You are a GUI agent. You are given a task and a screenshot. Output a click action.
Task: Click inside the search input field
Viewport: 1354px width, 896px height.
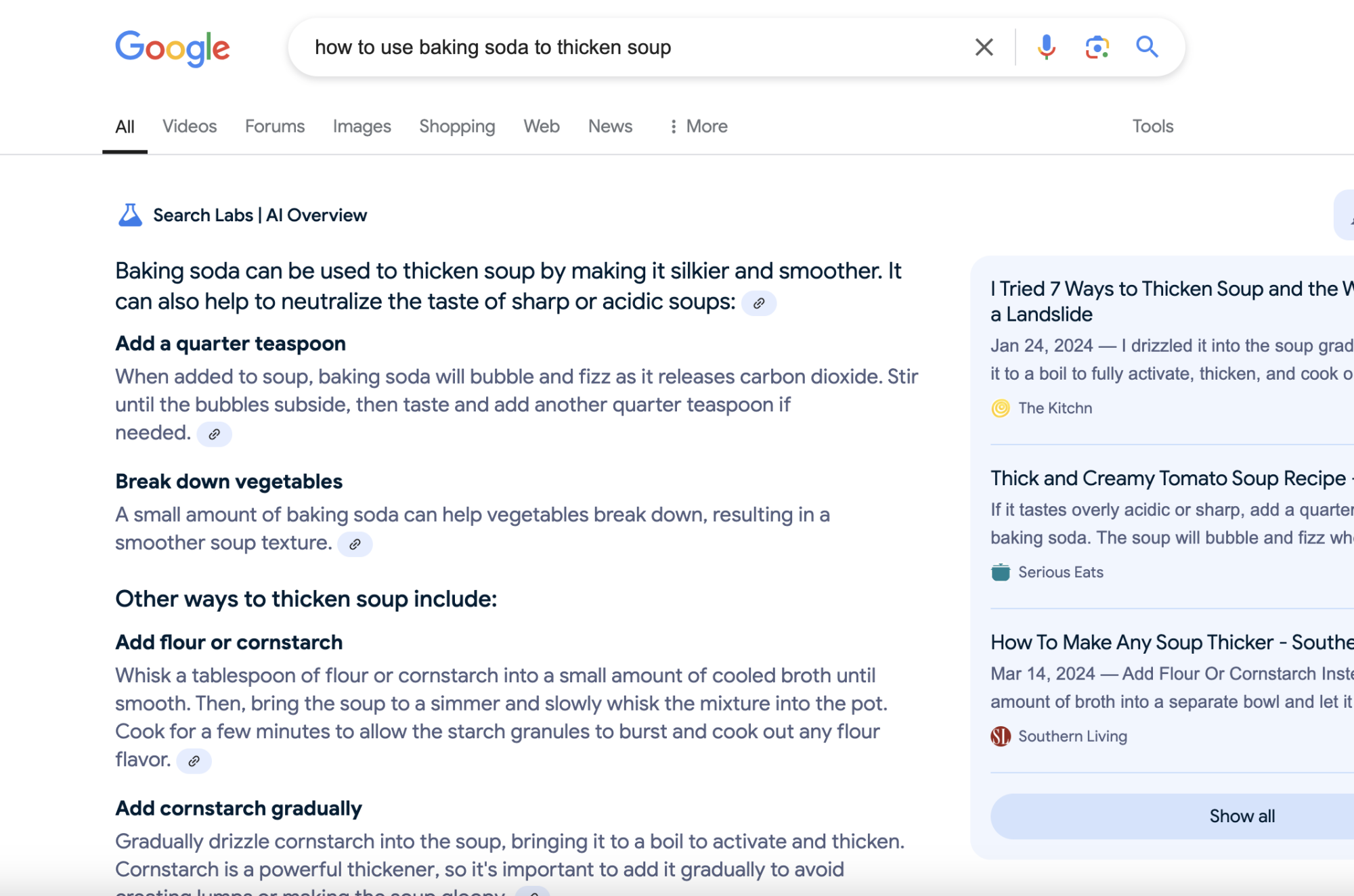pyautogui.click(x=609, y=47)
